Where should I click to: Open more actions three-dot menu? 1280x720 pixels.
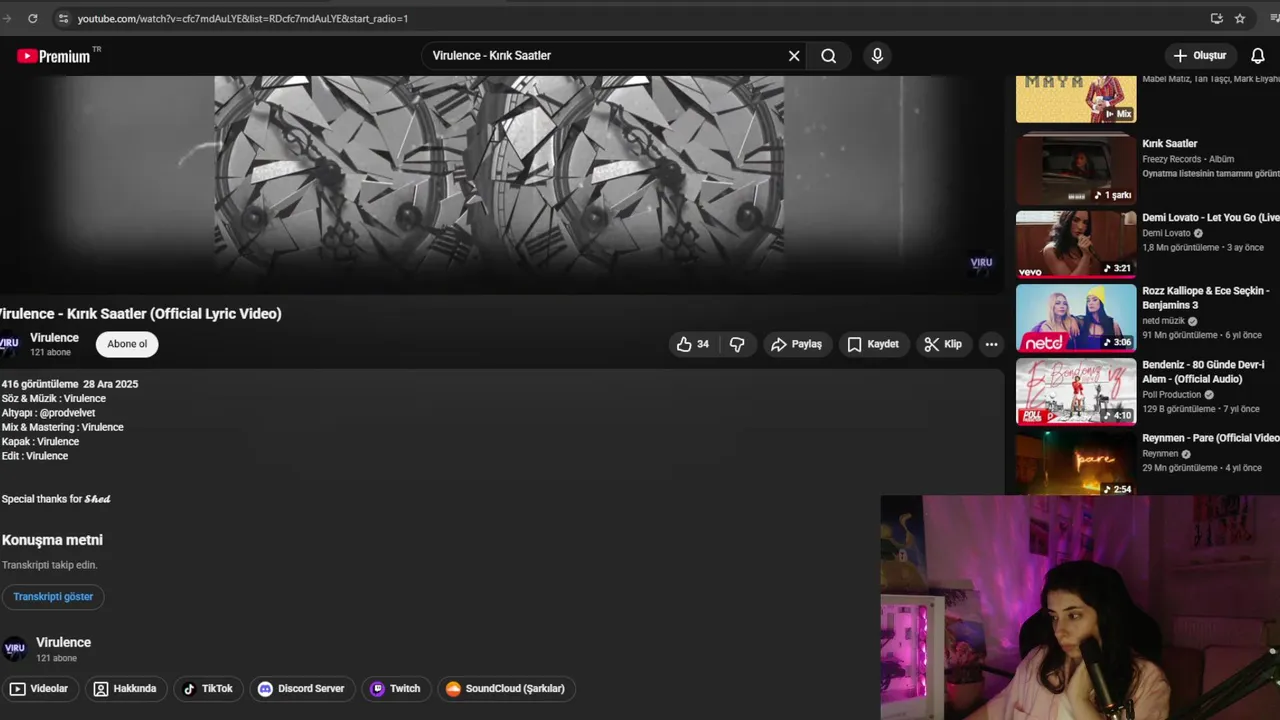(991, 344)
